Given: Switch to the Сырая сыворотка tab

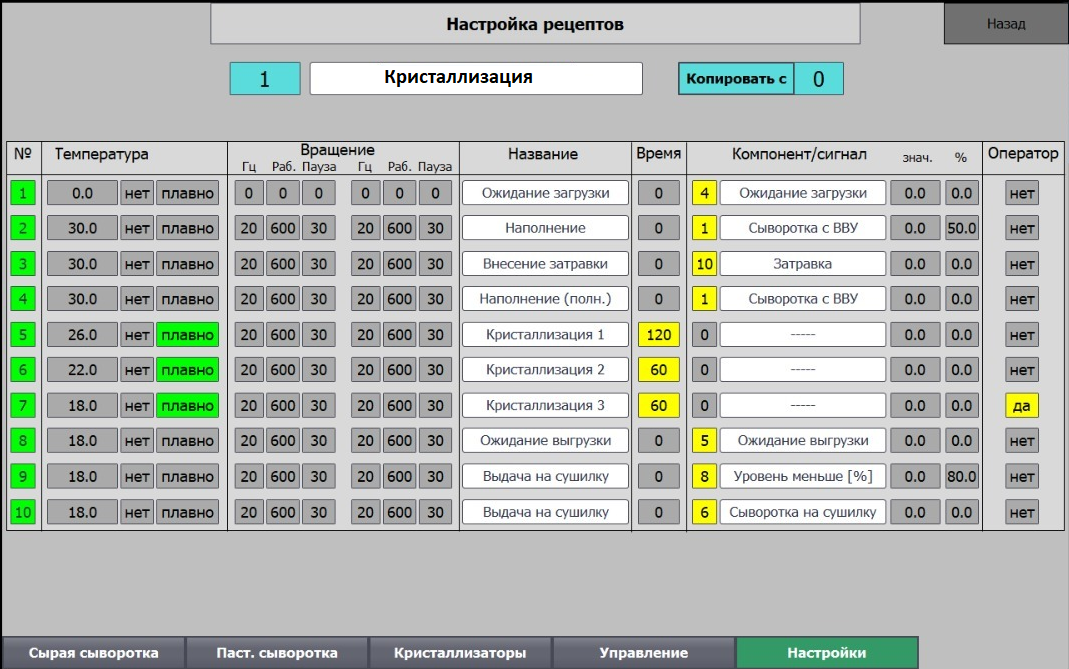Looking at the screenshot, I should (93, 653).
